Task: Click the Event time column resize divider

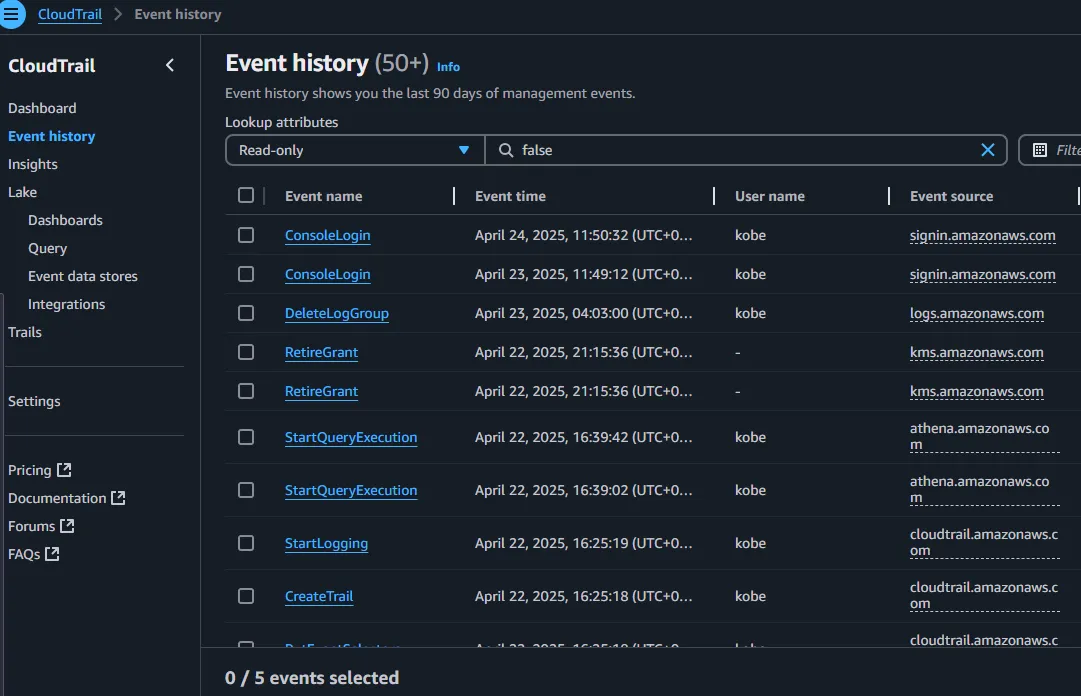Action: (714, 196)
